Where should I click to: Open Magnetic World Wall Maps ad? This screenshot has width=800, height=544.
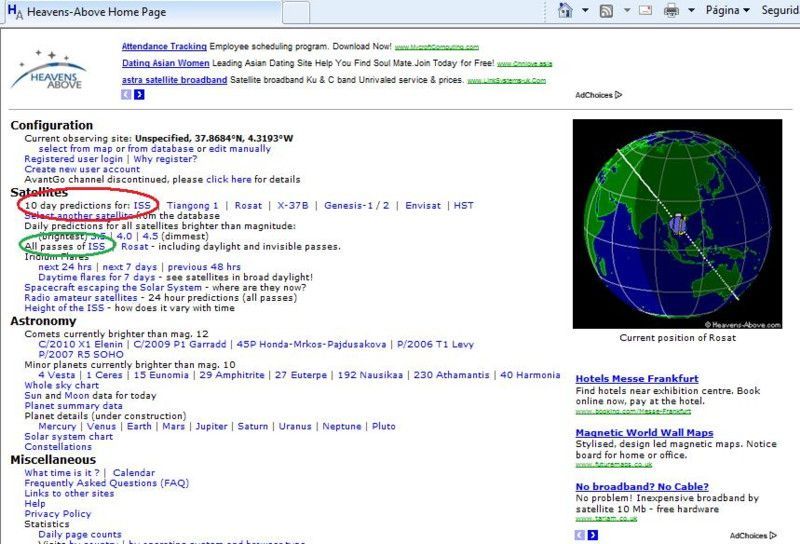point(644,433)
